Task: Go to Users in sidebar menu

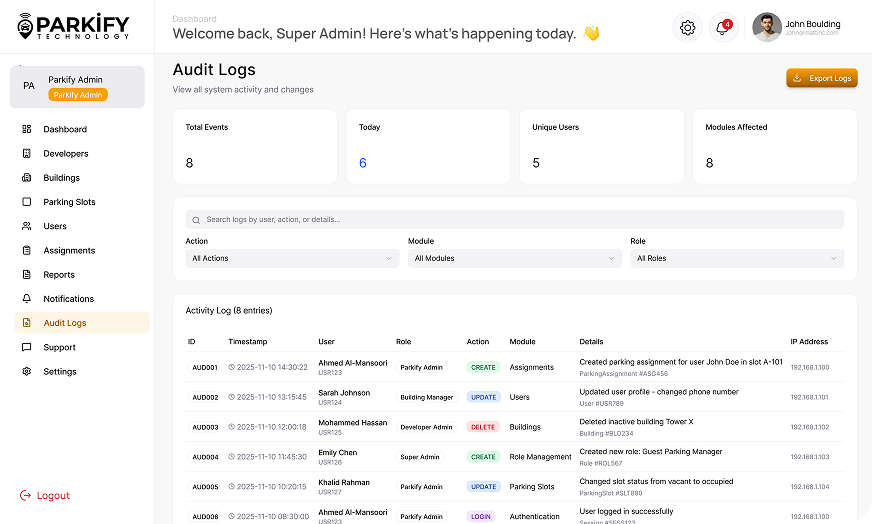Action: coord(55,226)
